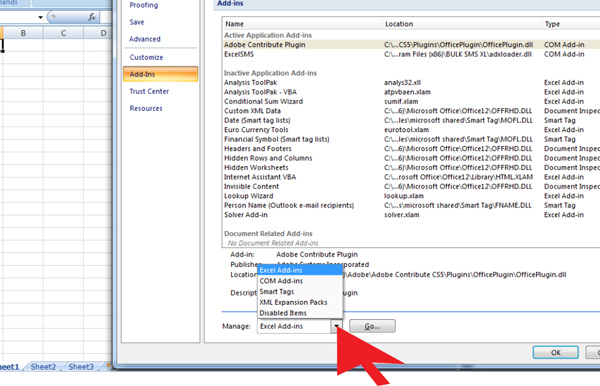600x386 pixels.
Task: Select Hidden Worksheets row
Action: (411, 168)
